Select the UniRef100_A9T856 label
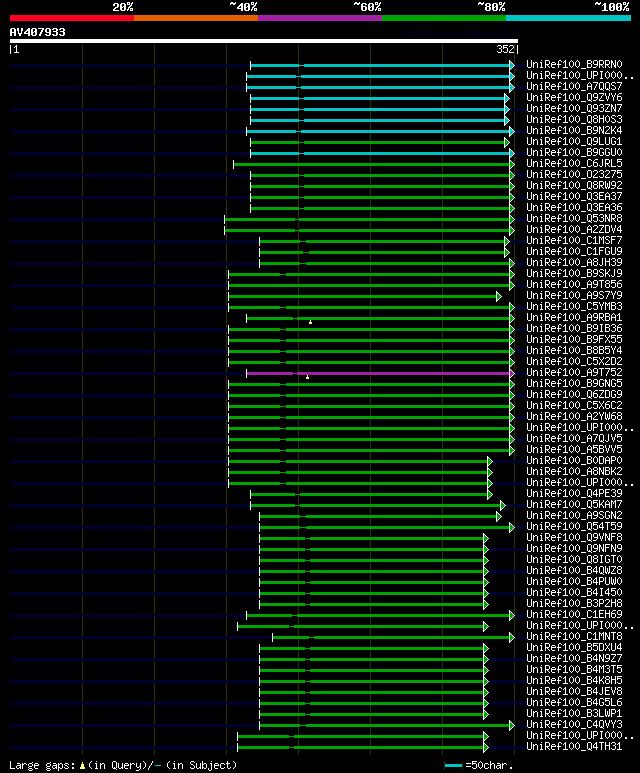 pyautogui.click(x=574, y=284)
